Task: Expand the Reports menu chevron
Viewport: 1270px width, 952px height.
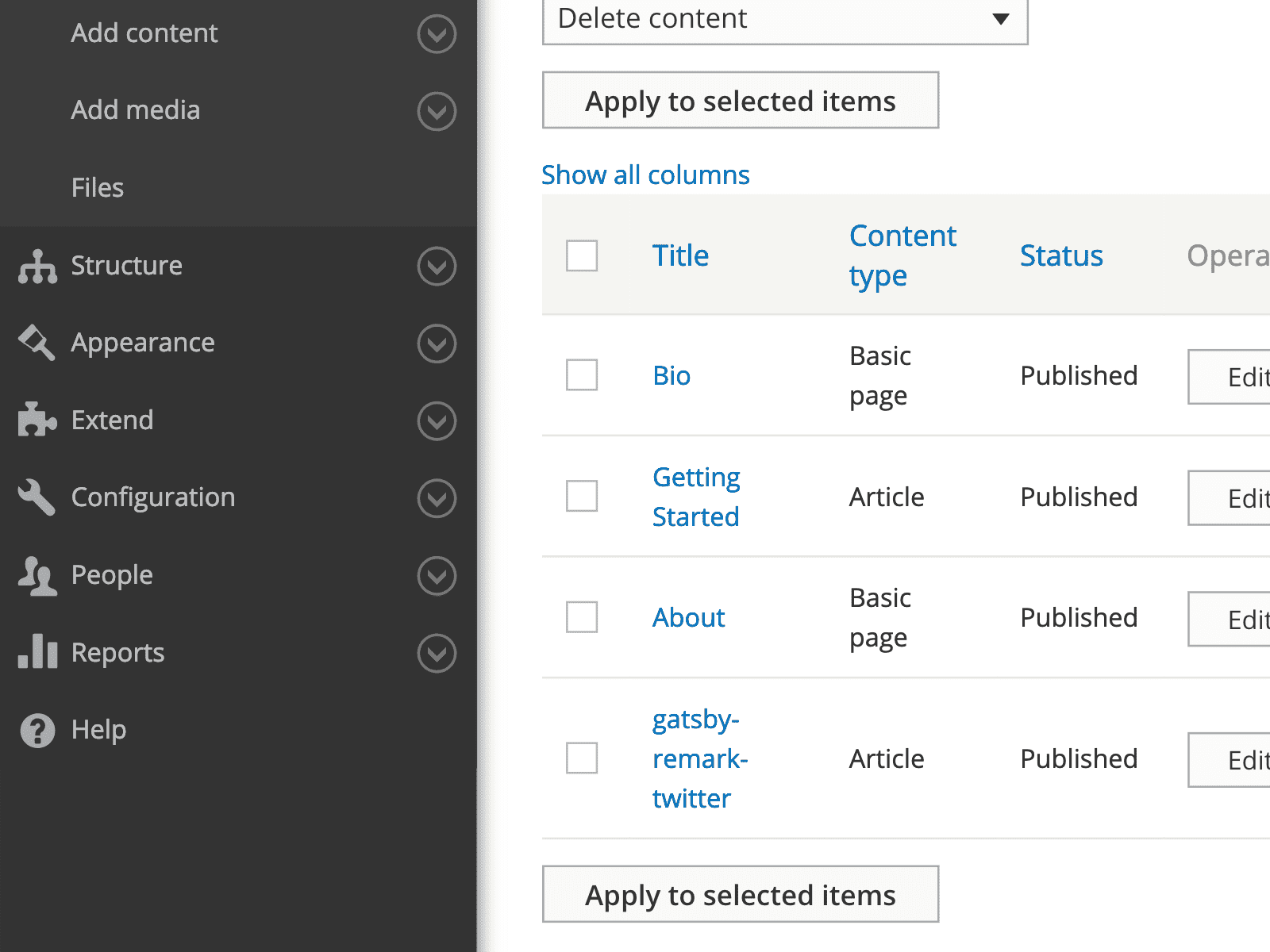Action: 437,653
